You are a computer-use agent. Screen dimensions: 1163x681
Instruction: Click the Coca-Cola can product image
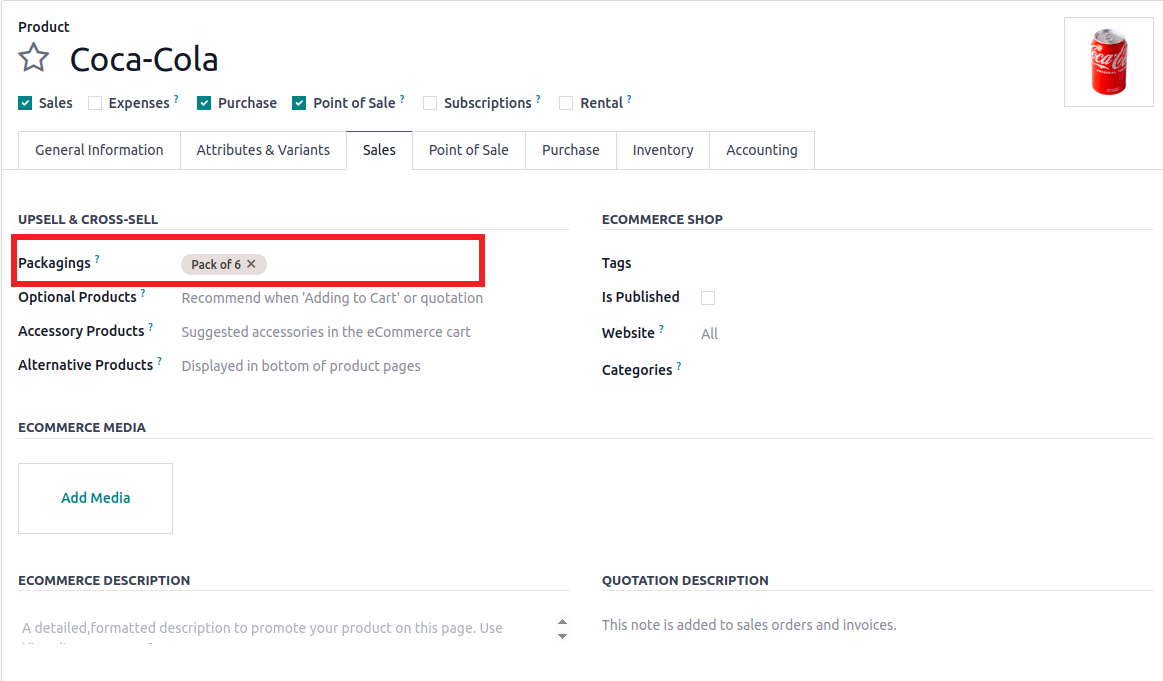coord(1108,62)
